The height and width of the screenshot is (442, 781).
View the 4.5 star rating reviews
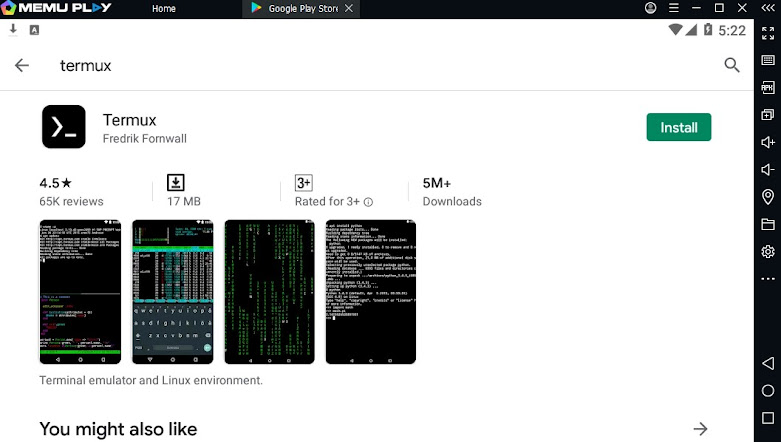click(x=71, y=191)
